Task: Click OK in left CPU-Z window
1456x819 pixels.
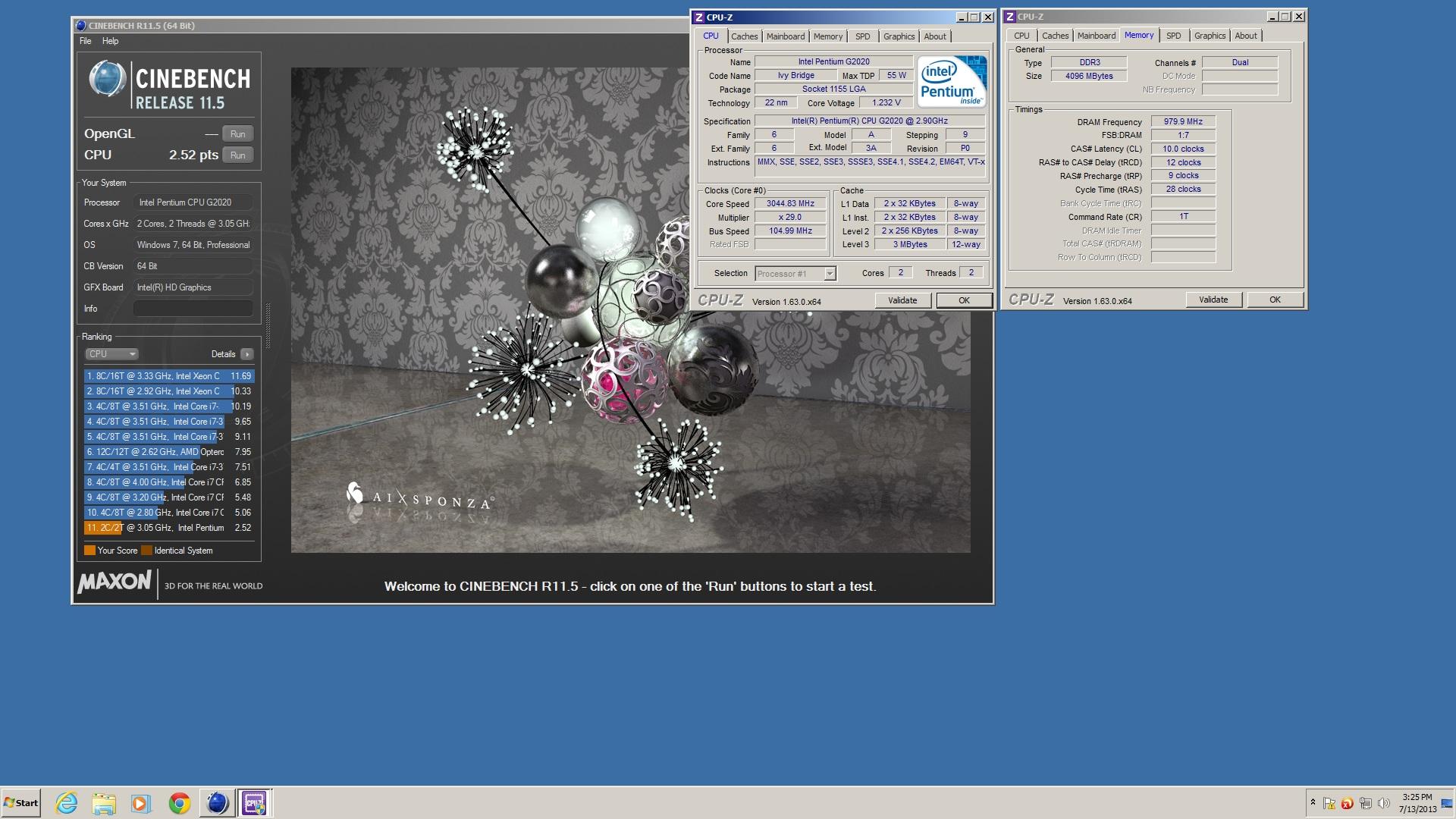Action: click(x=964, y=300)
